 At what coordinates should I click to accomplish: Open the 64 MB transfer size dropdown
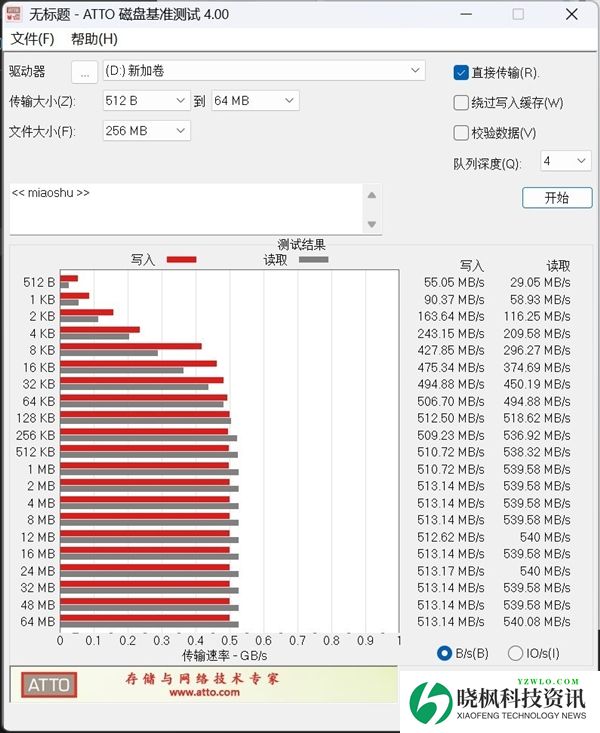coord(255,101)
